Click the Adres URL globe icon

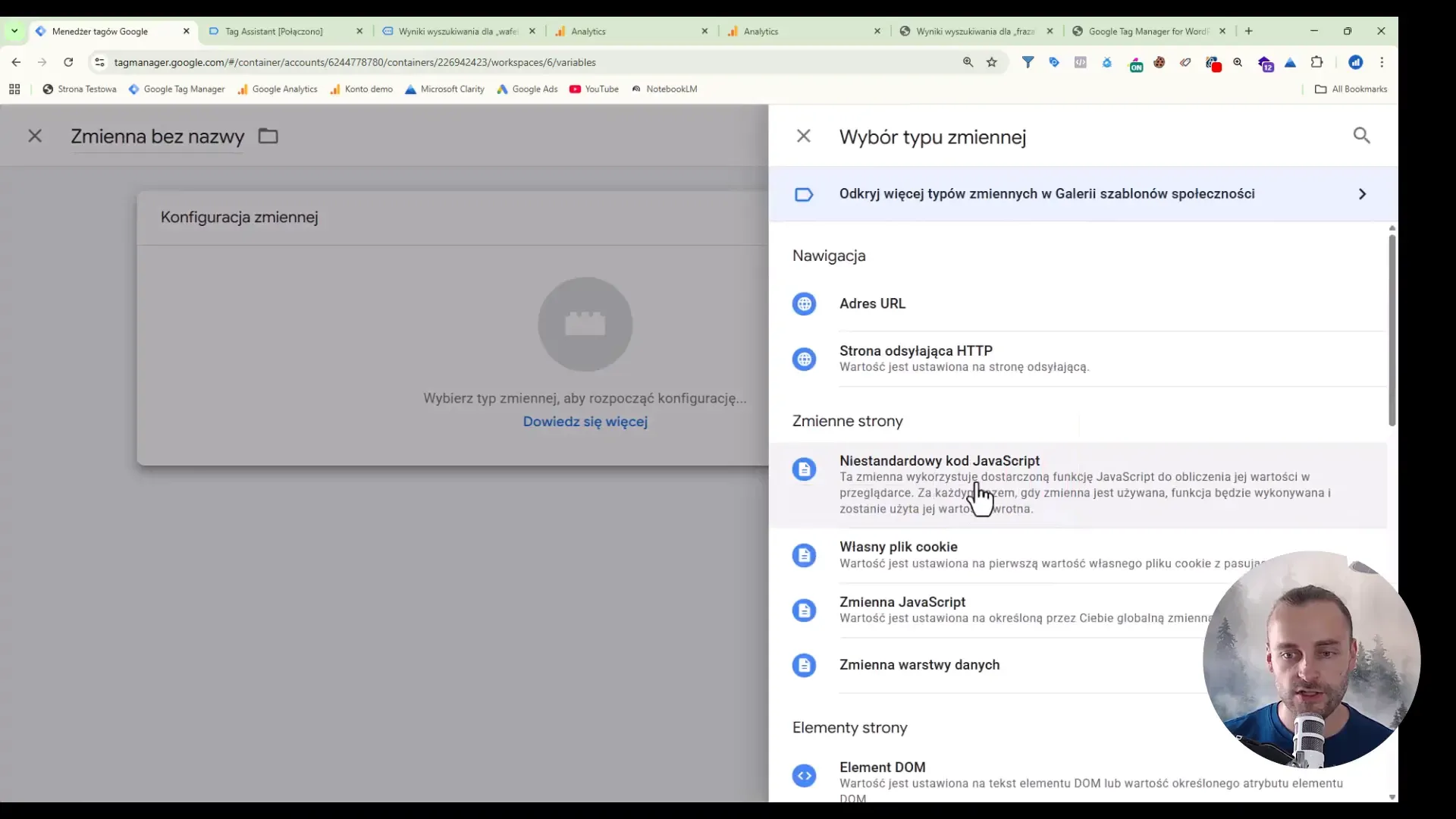tap(804, 304)
